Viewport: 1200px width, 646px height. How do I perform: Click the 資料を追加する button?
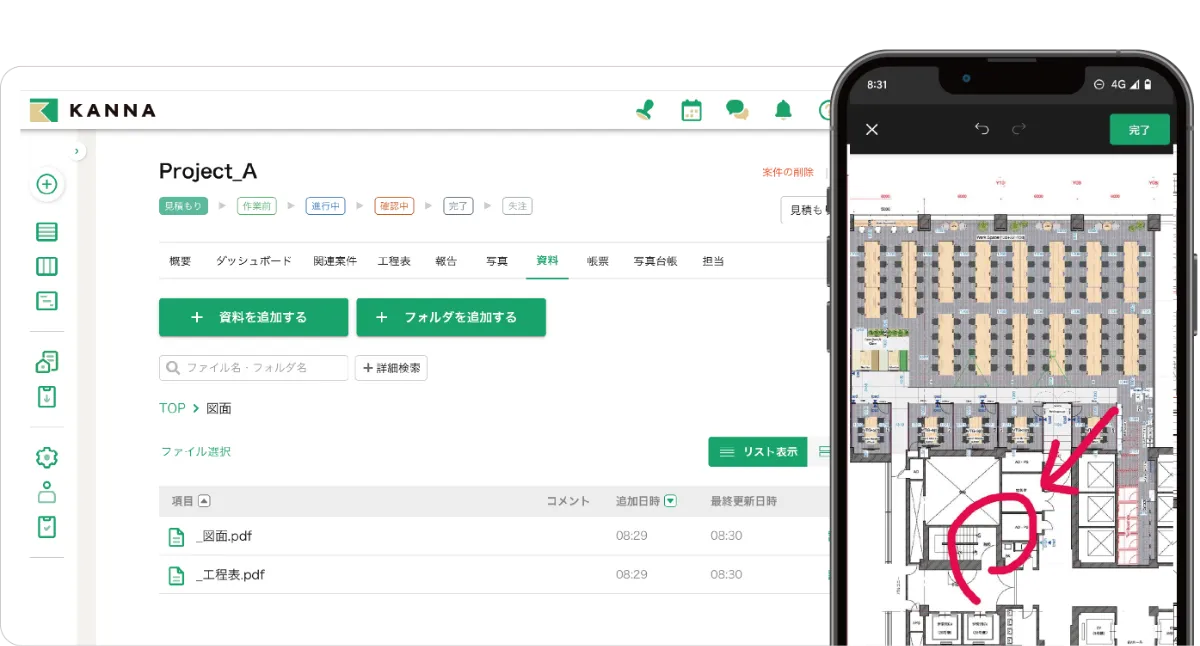253,317
